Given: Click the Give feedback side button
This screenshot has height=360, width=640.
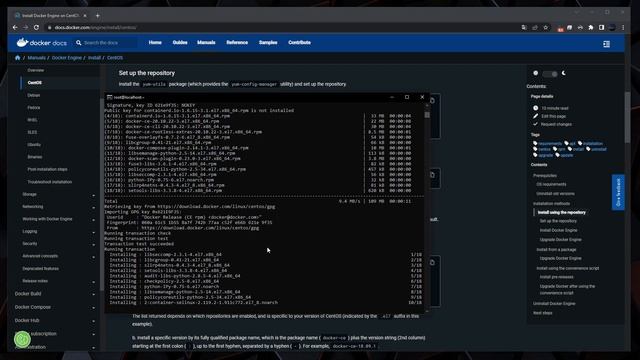Looking at the screenshot, I should point(618,192).
